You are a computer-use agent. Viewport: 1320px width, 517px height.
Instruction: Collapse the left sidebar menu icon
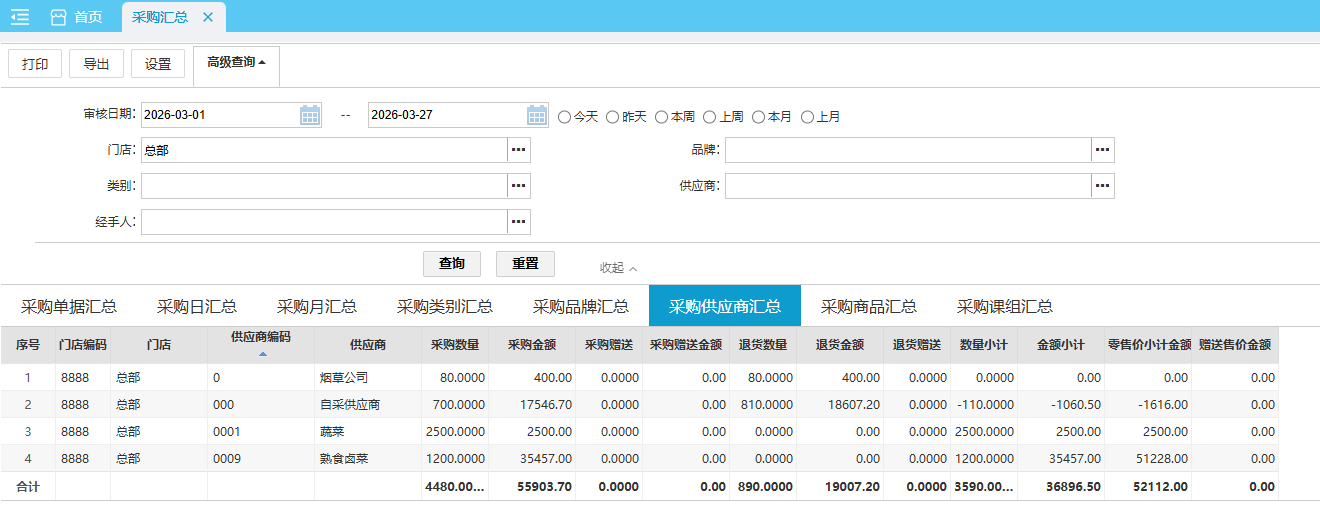click(20, 17)
